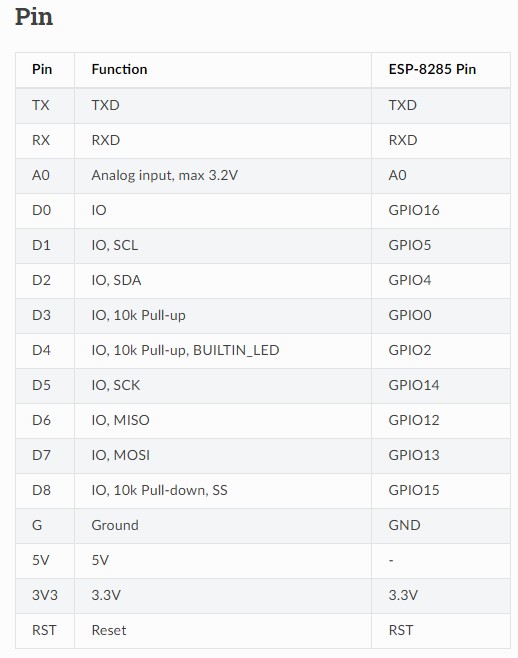518x658 pixels.
Task: Select 'IO, 10k Pull-up, BUILTIN_LED' text
Action: (185, 350)
